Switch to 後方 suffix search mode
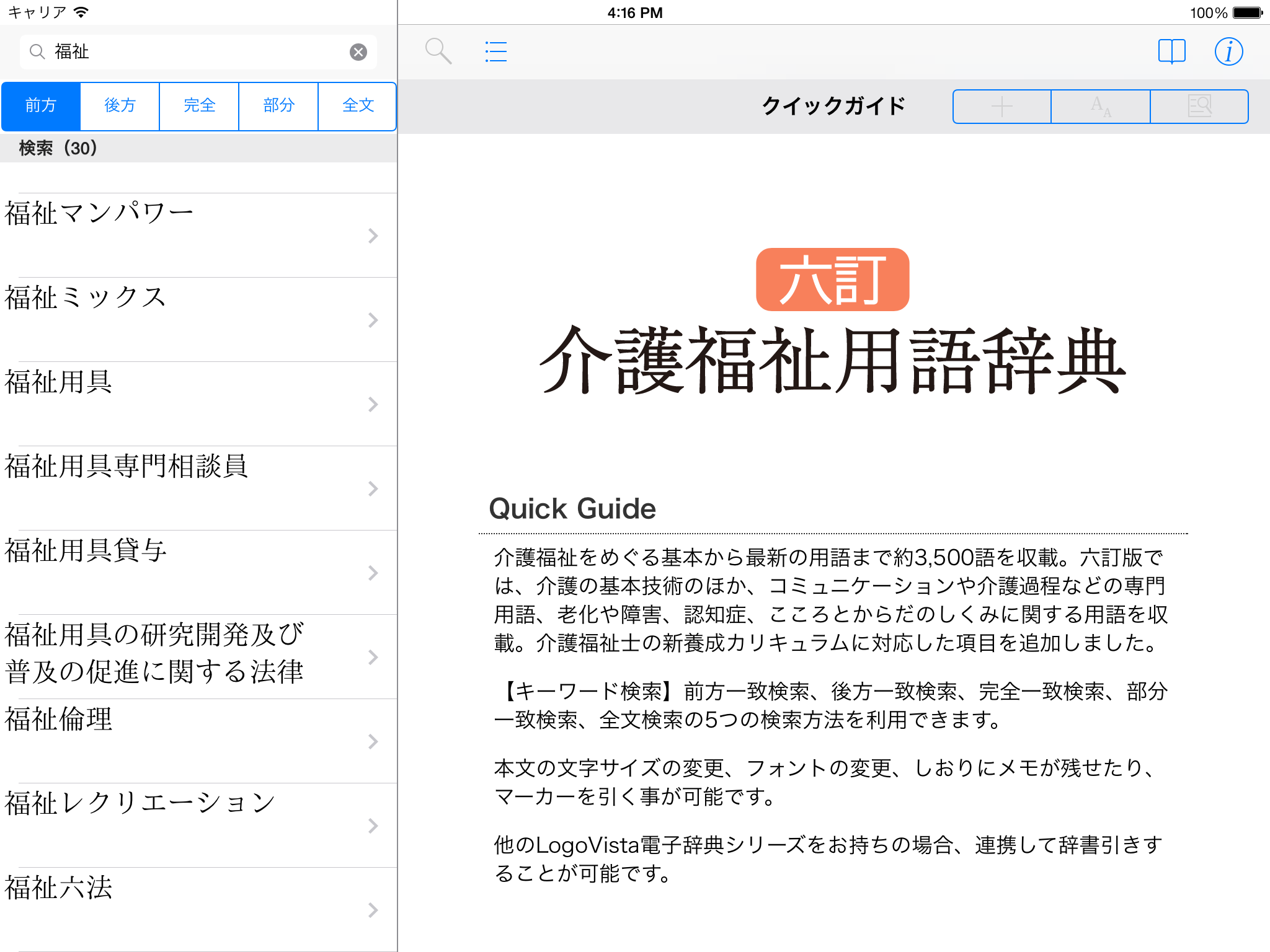1270x952 pixels. click(x=120, y=106)
